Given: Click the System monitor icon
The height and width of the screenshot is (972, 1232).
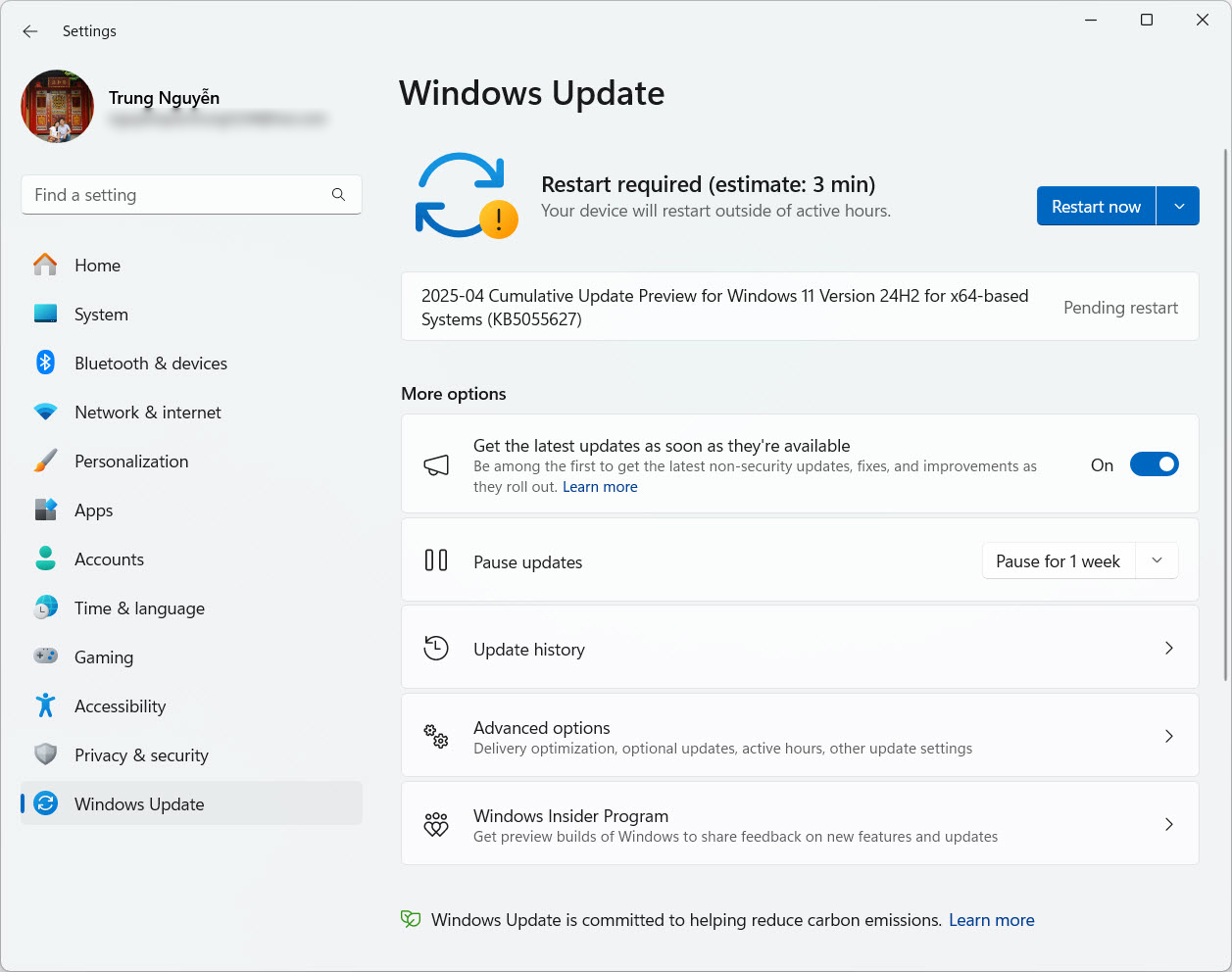Looking at the screenshot, I should 45,314.
